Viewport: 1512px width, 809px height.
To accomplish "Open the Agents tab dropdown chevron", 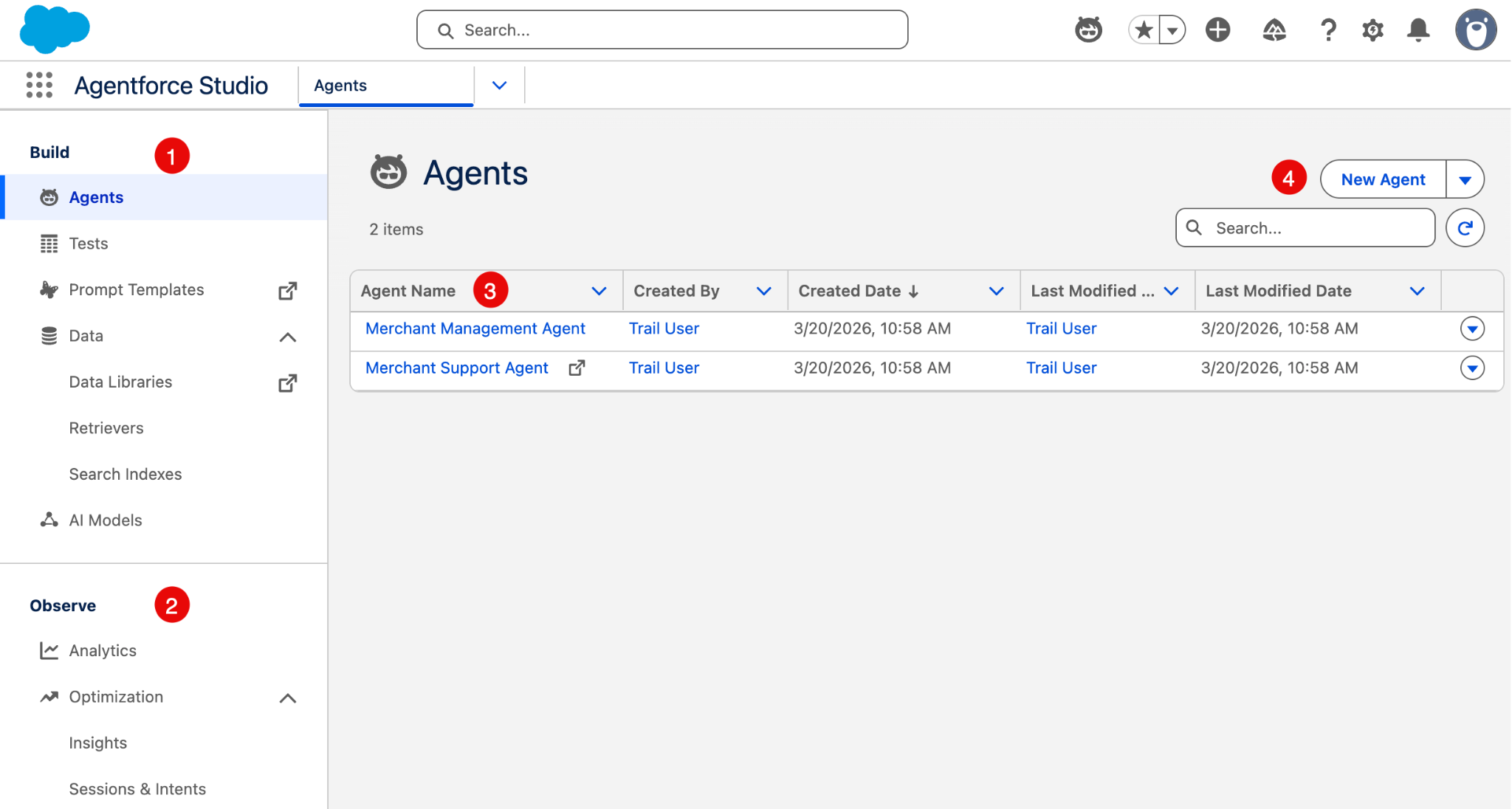I will click(x=500, y=86).
